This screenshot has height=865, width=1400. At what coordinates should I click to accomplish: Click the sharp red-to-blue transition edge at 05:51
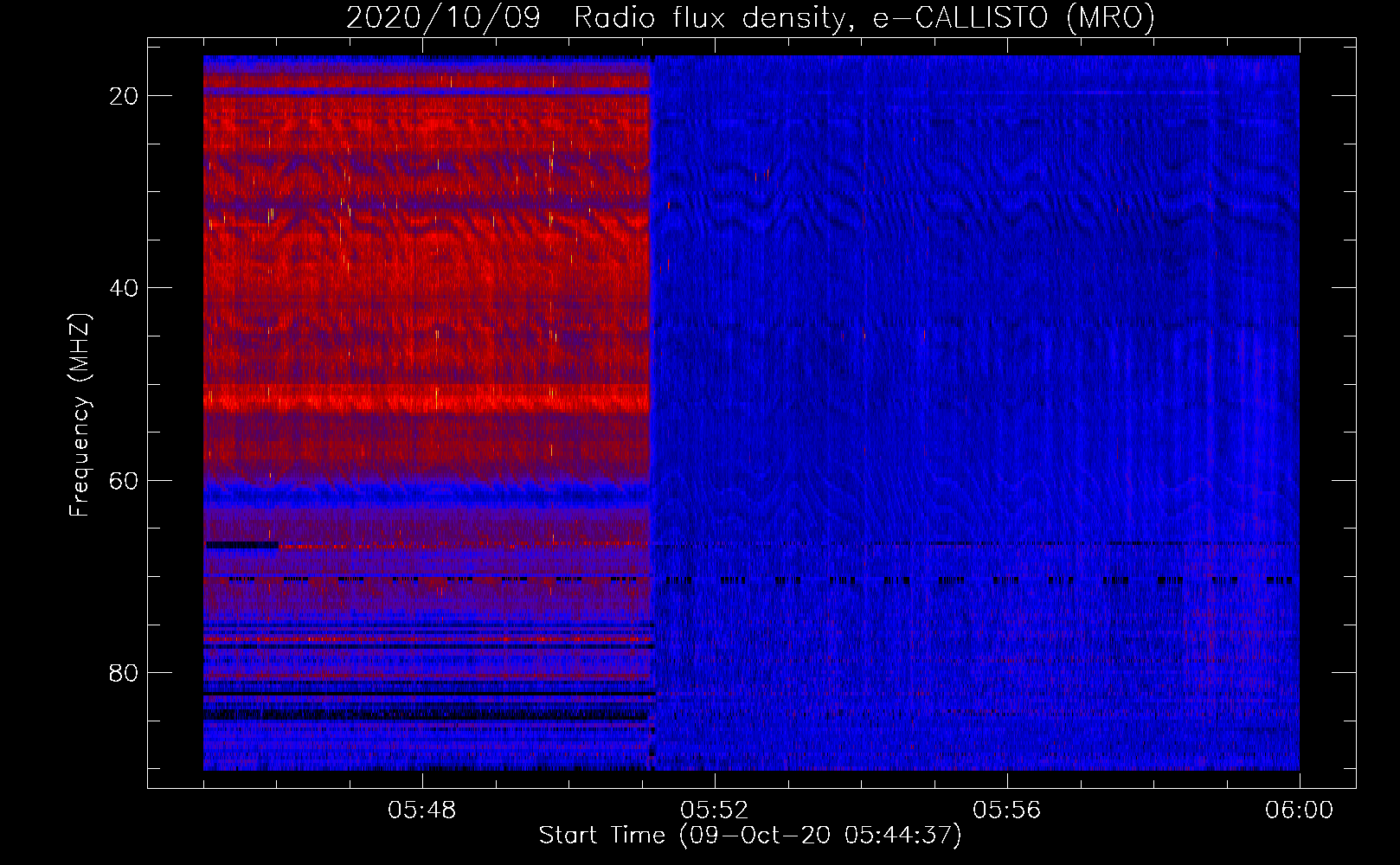click(x=652, y=413)
